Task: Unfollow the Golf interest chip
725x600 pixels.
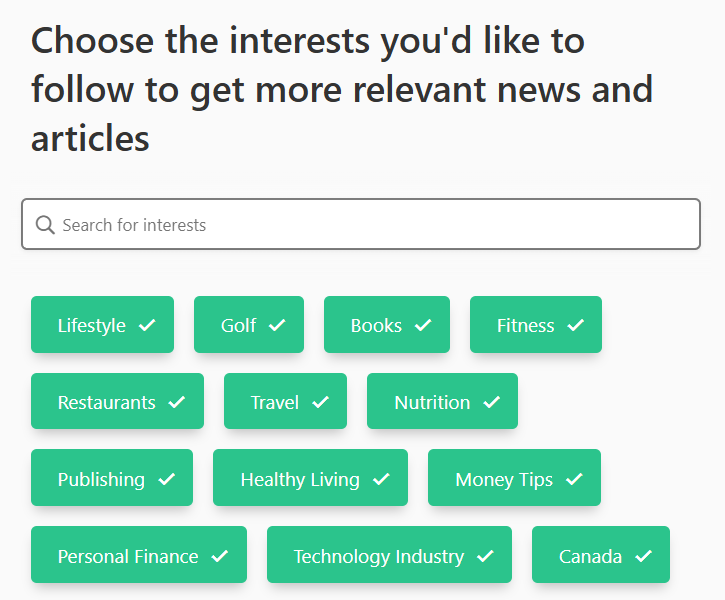Action: pos(249,325)
